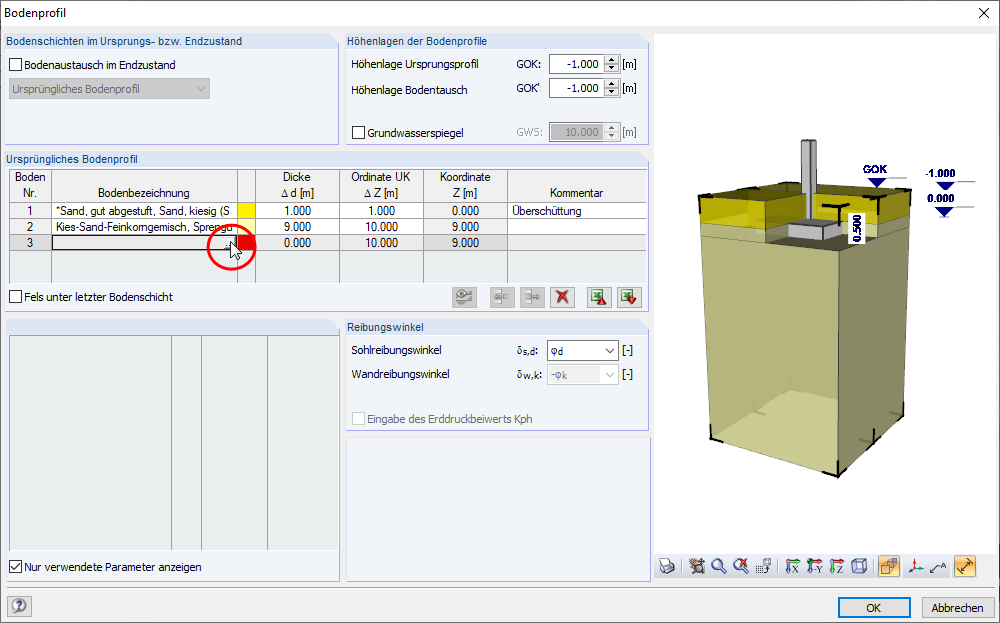This screenshot has height=623, width=1000.
Task: Decrease Höhenlage Bodentausch GOK' value
Action: click(612, 93)
